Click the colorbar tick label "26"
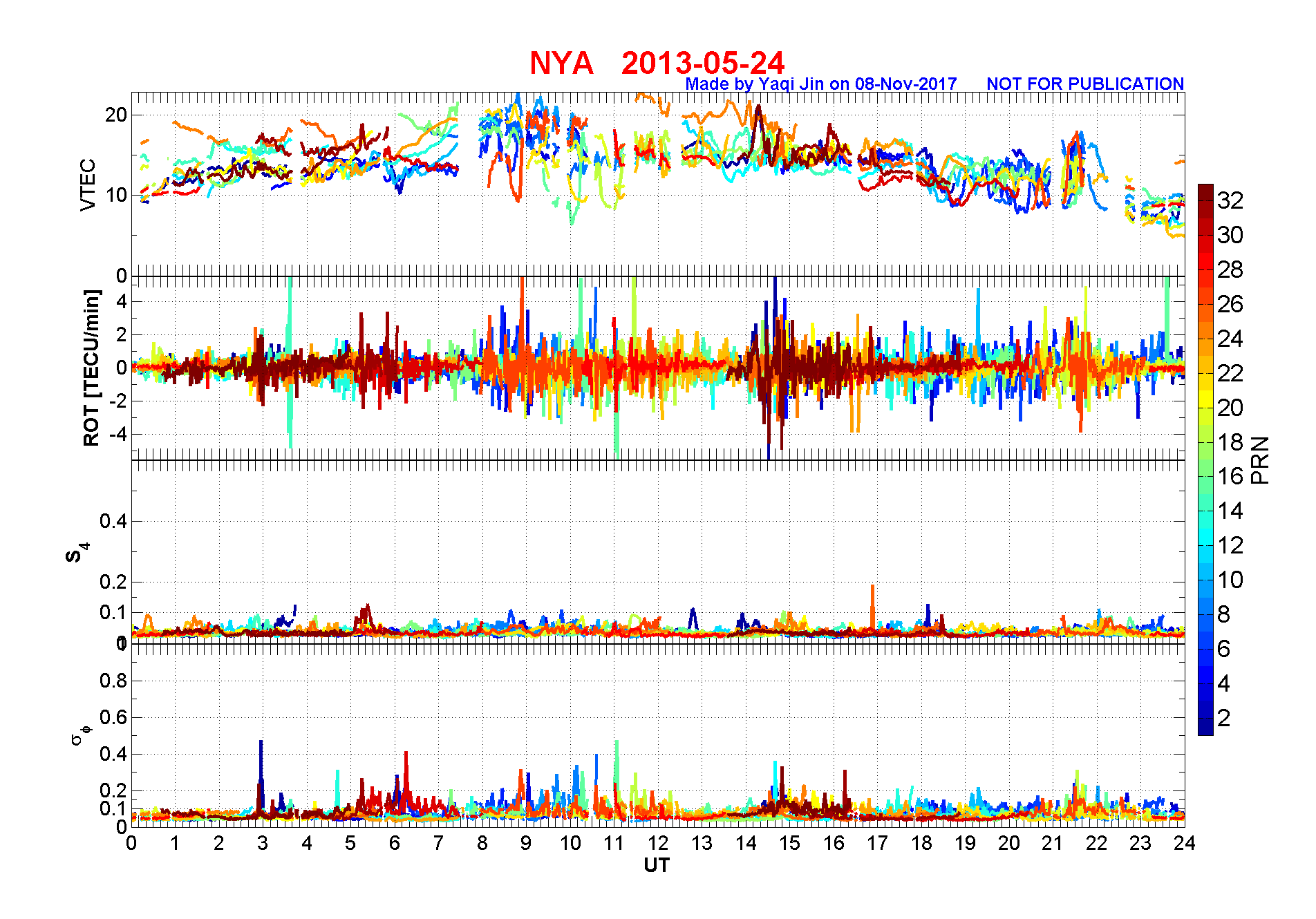Screen dimensions: 1316x919 point(1230,304)
